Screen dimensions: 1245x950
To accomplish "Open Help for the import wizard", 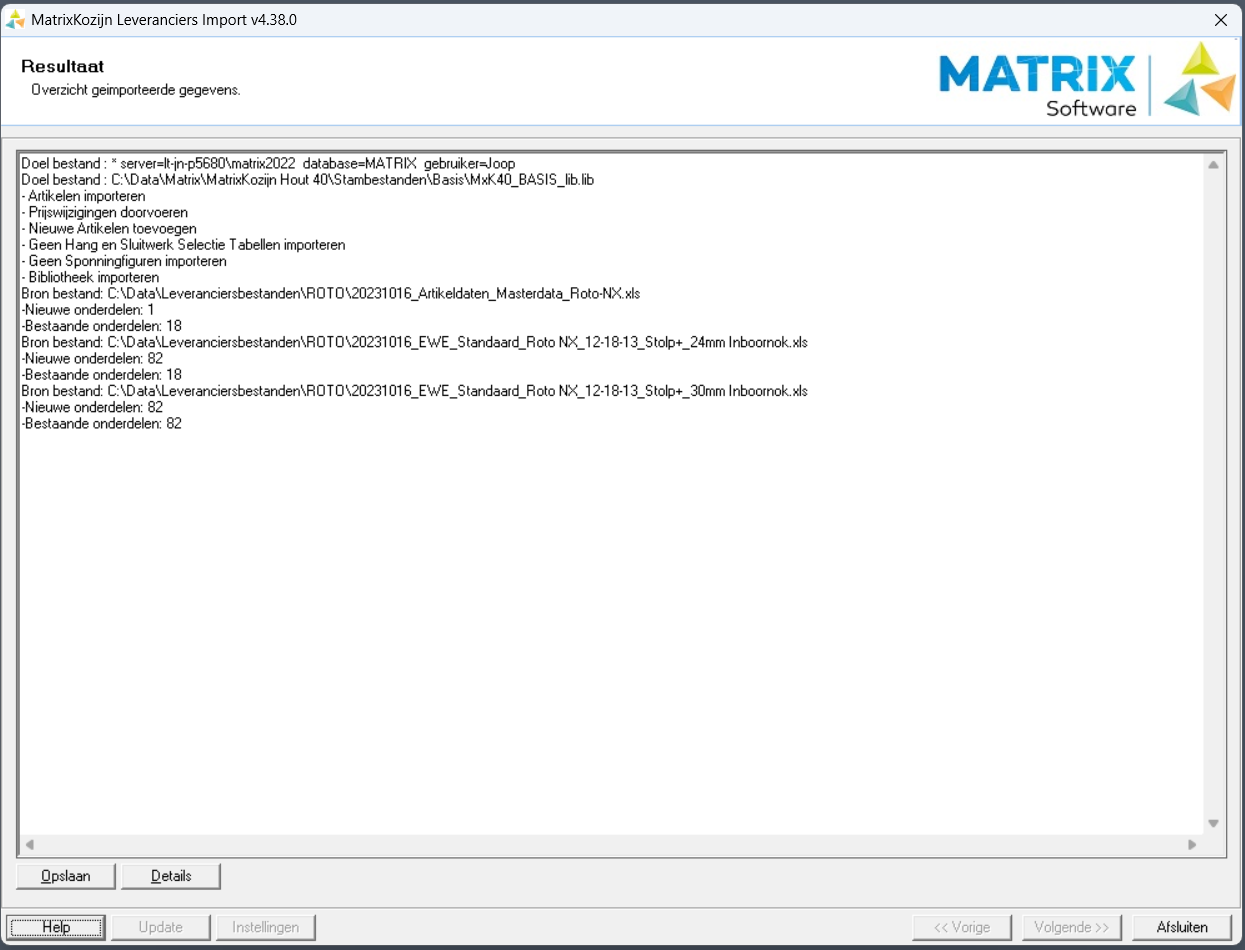I will (x=56, y=927).
